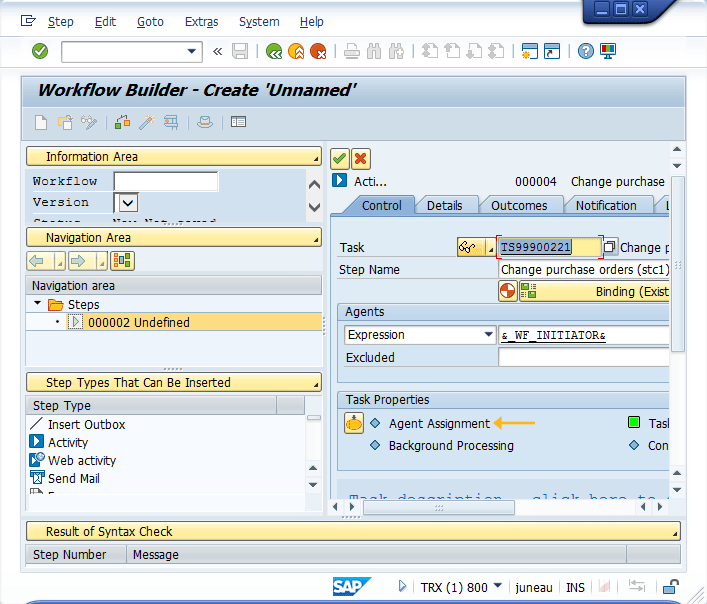The width and height of the screenshot is (707, 604).
Task: Open the System menu
Action: click(259, 22)
